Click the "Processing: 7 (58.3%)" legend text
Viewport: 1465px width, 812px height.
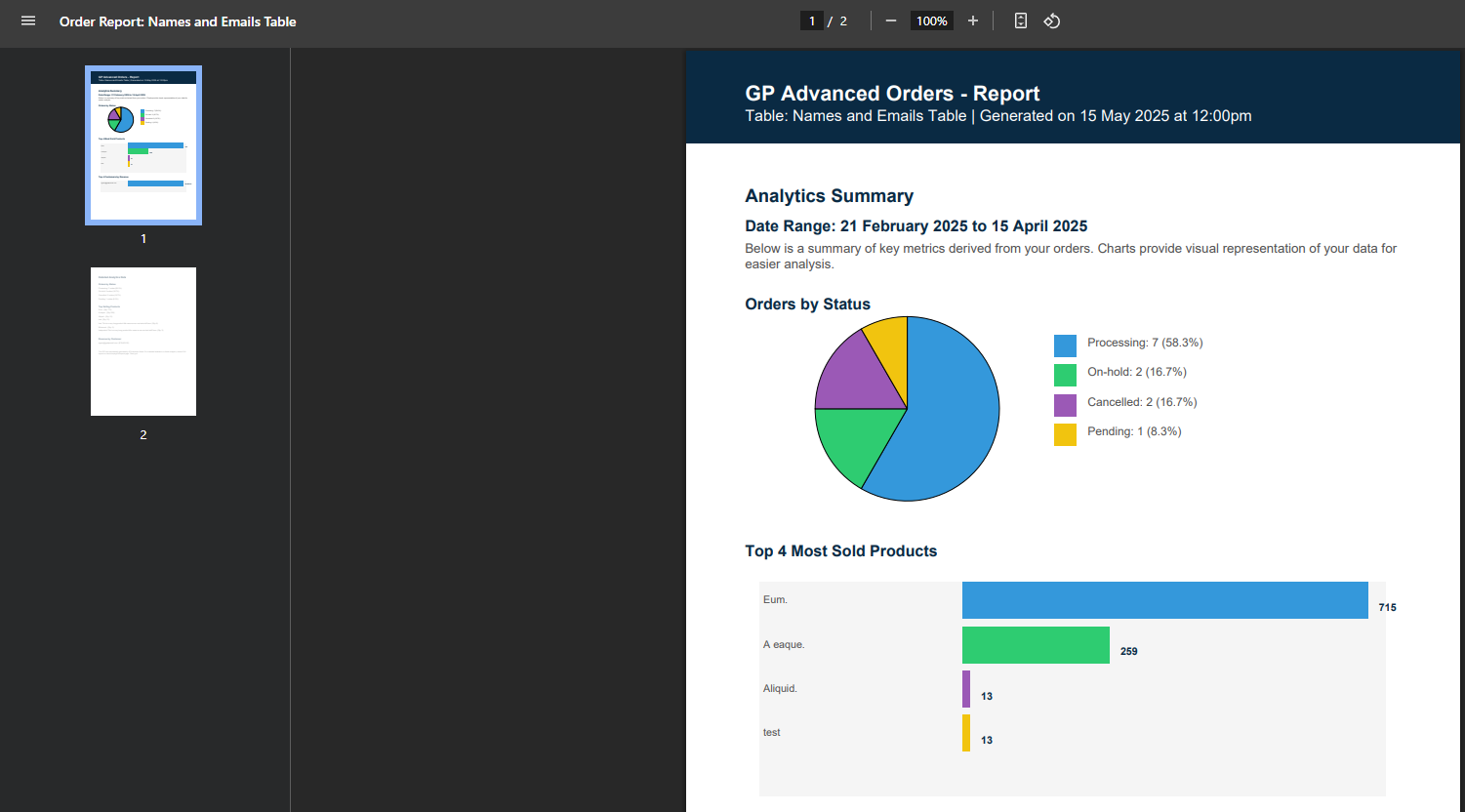[x=1145, y=343]
